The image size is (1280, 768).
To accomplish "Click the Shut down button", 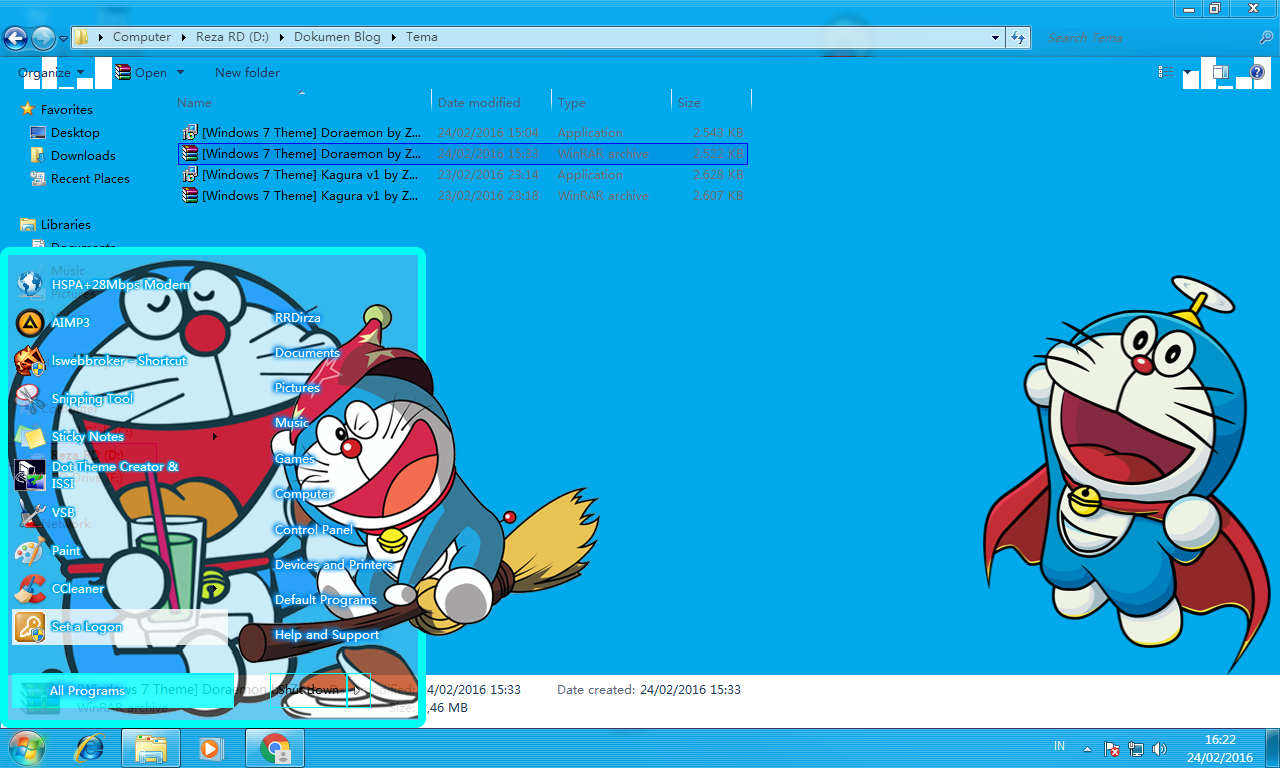I will click(308, 690).
